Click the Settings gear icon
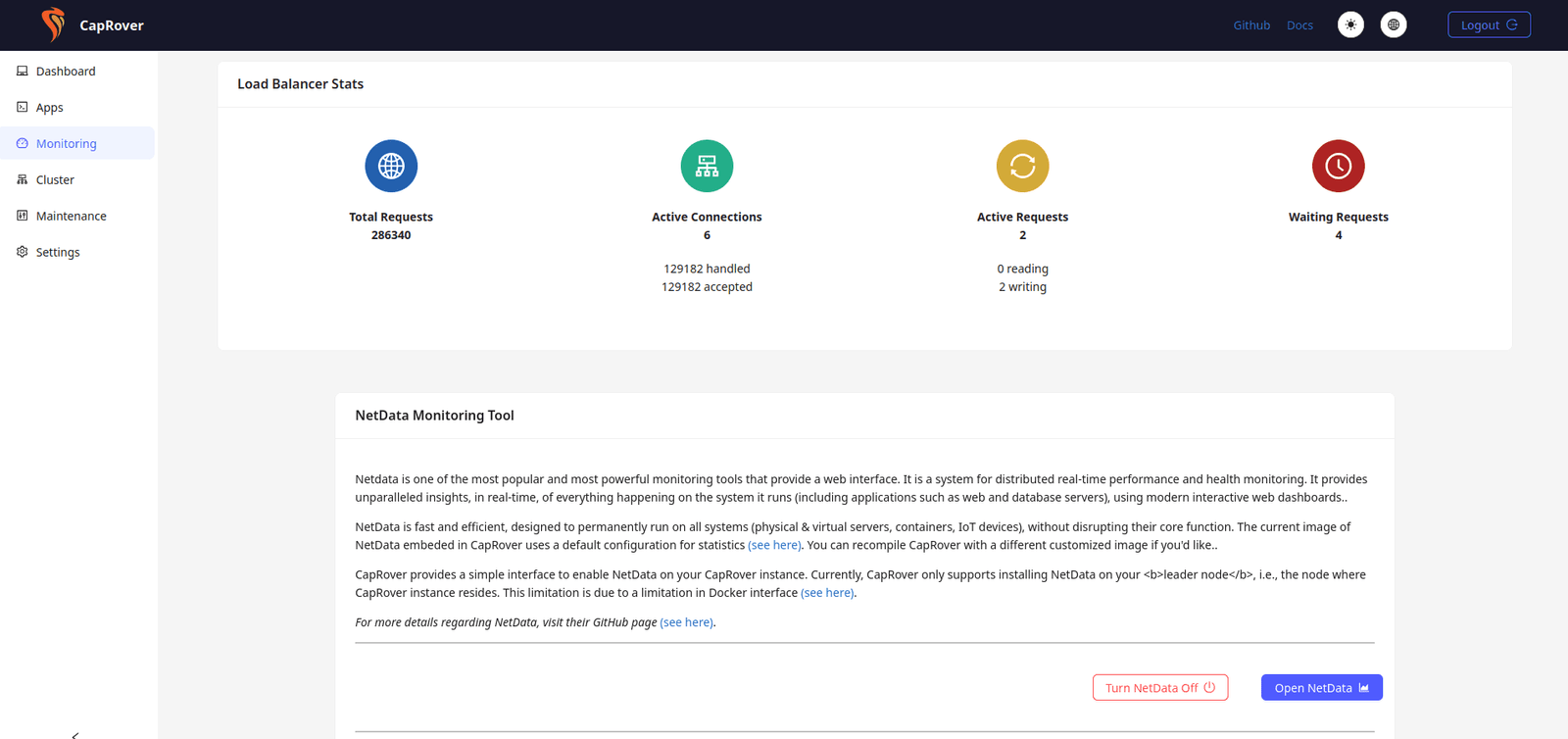1568x739 pixels. (x=23, y=252)
